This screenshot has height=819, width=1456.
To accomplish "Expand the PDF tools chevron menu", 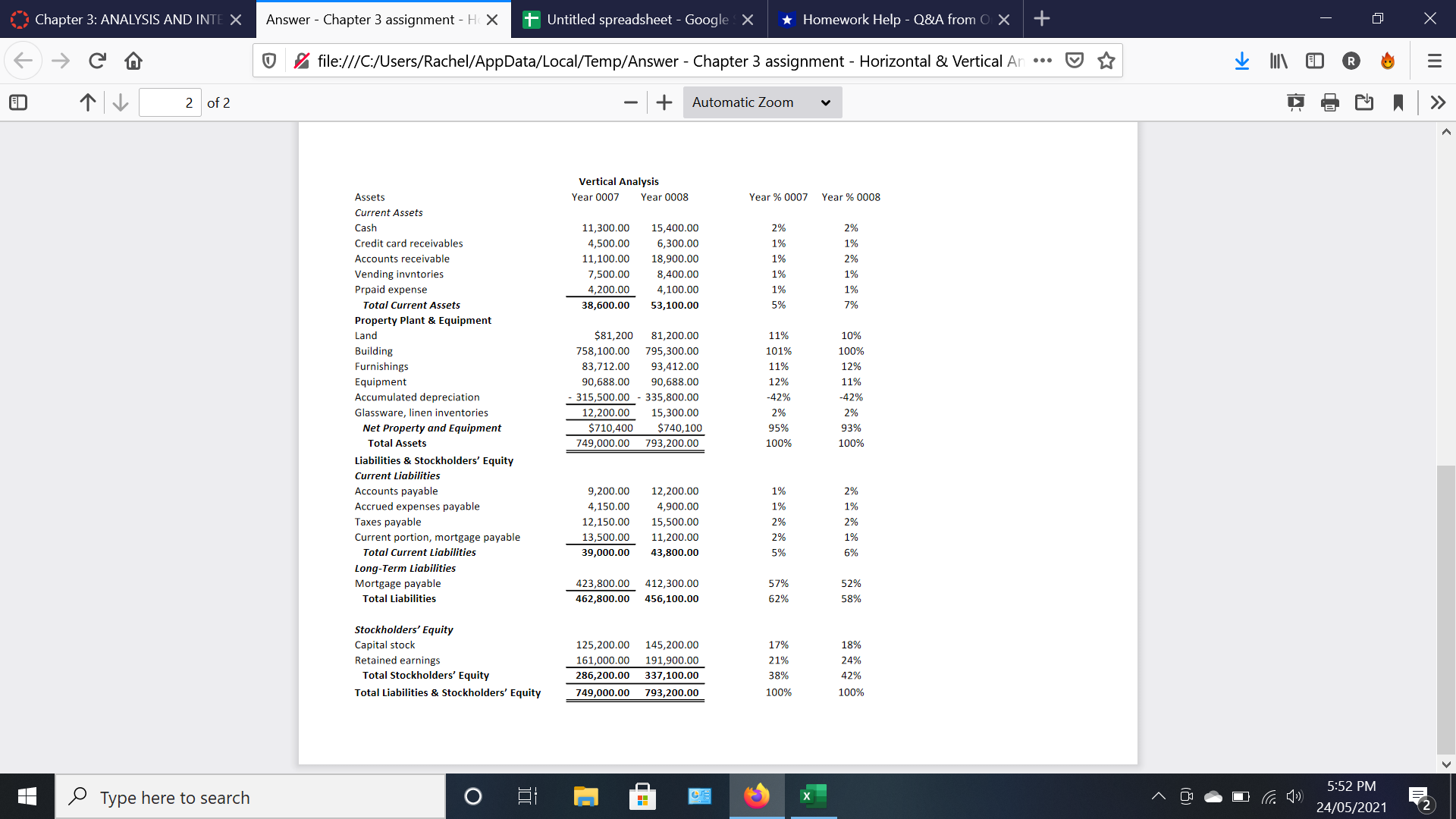I will tap(1438, 102).
